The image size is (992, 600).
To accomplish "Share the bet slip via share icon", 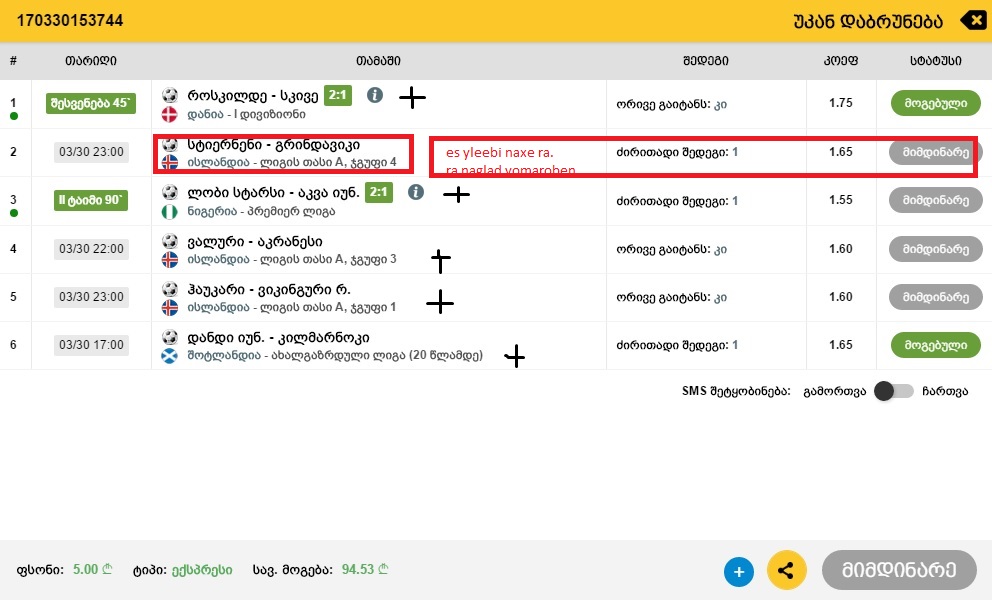I will (786, 570).
